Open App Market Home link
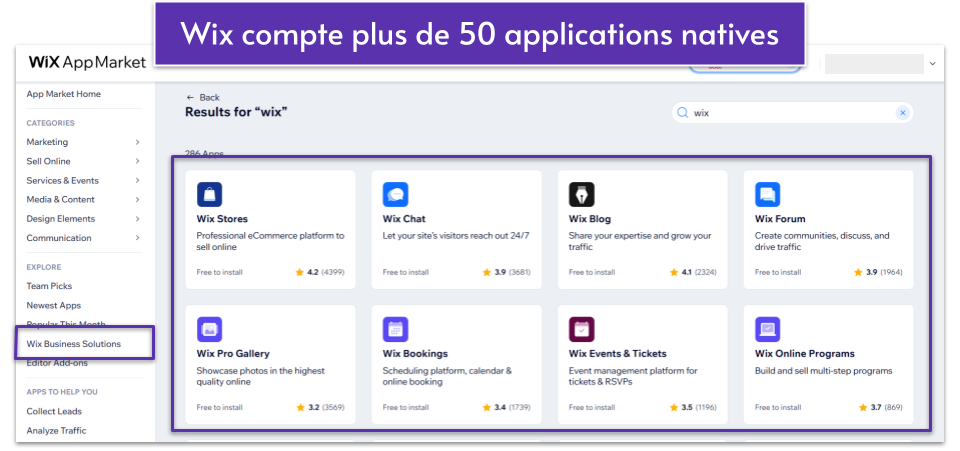Image resolution: width=960 pixels, height=451 pixels. 64,94
